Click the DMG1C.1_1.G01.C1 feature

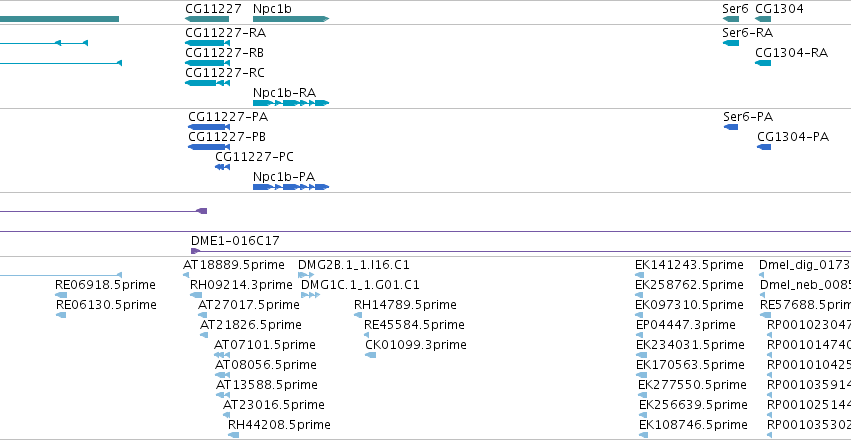(x=310, y=295)
